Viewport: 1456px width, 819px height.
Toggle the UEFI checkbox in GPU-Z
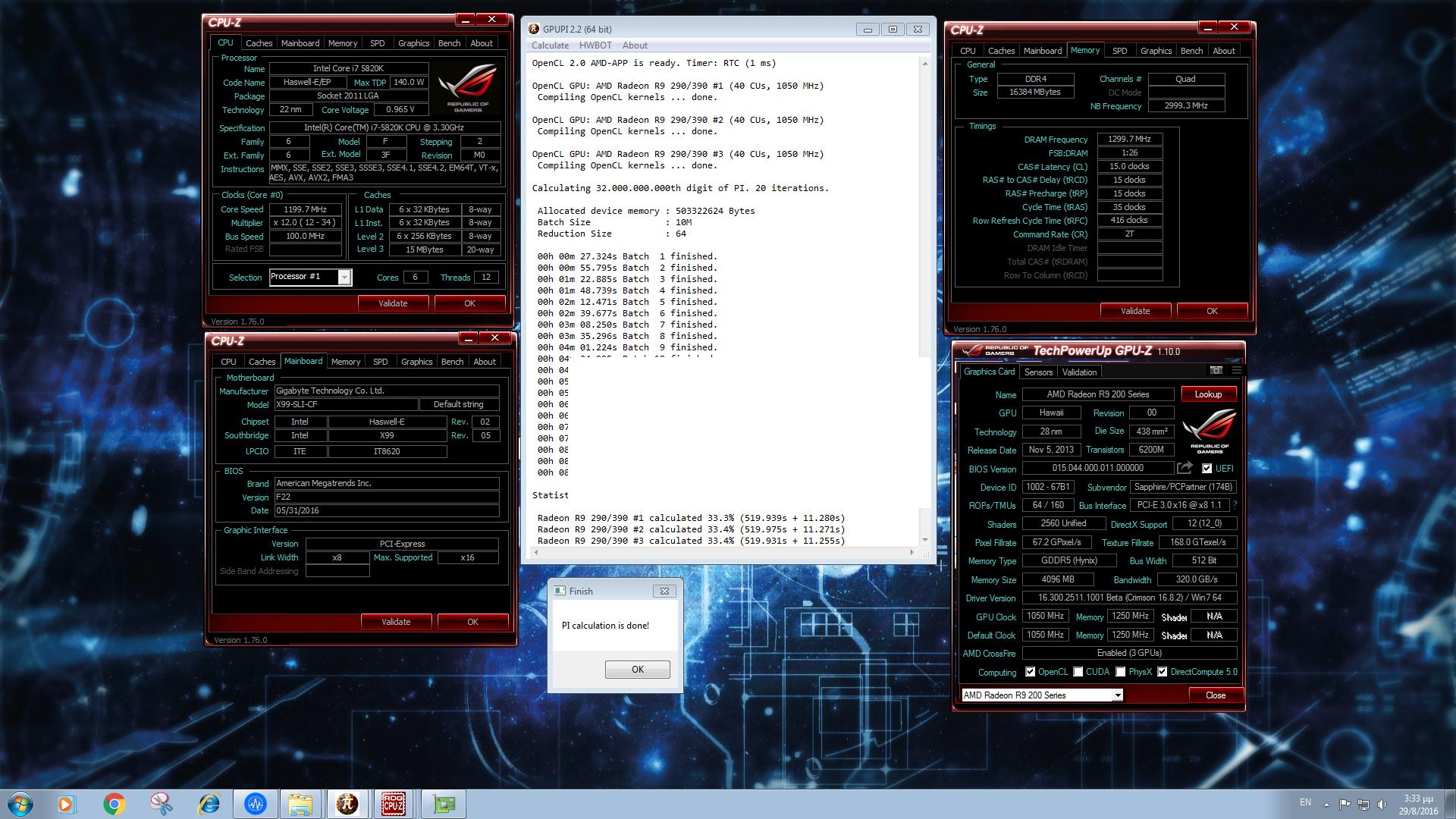coord(1207,469)
